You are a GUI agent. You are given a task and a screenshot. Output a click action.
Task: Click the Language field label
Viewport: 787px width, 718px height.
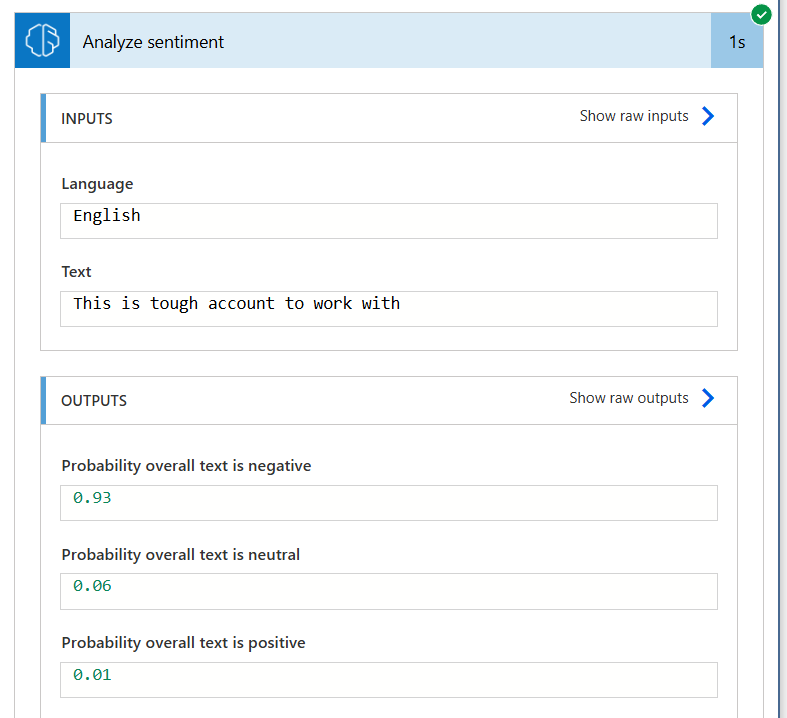click(97, 184)
